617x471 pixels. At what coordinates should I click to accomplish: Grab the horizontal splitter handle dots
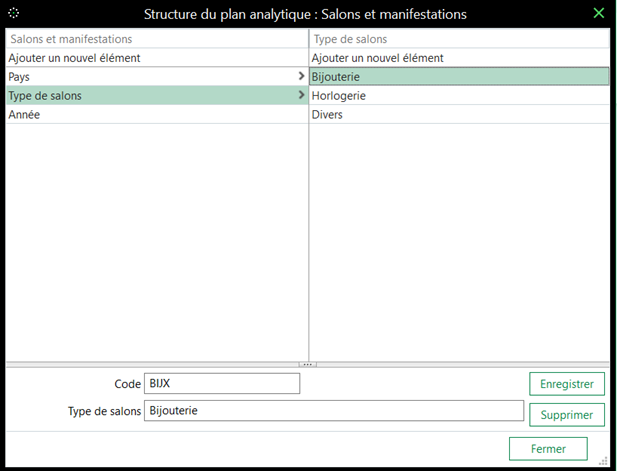click(x=308, y=365)
